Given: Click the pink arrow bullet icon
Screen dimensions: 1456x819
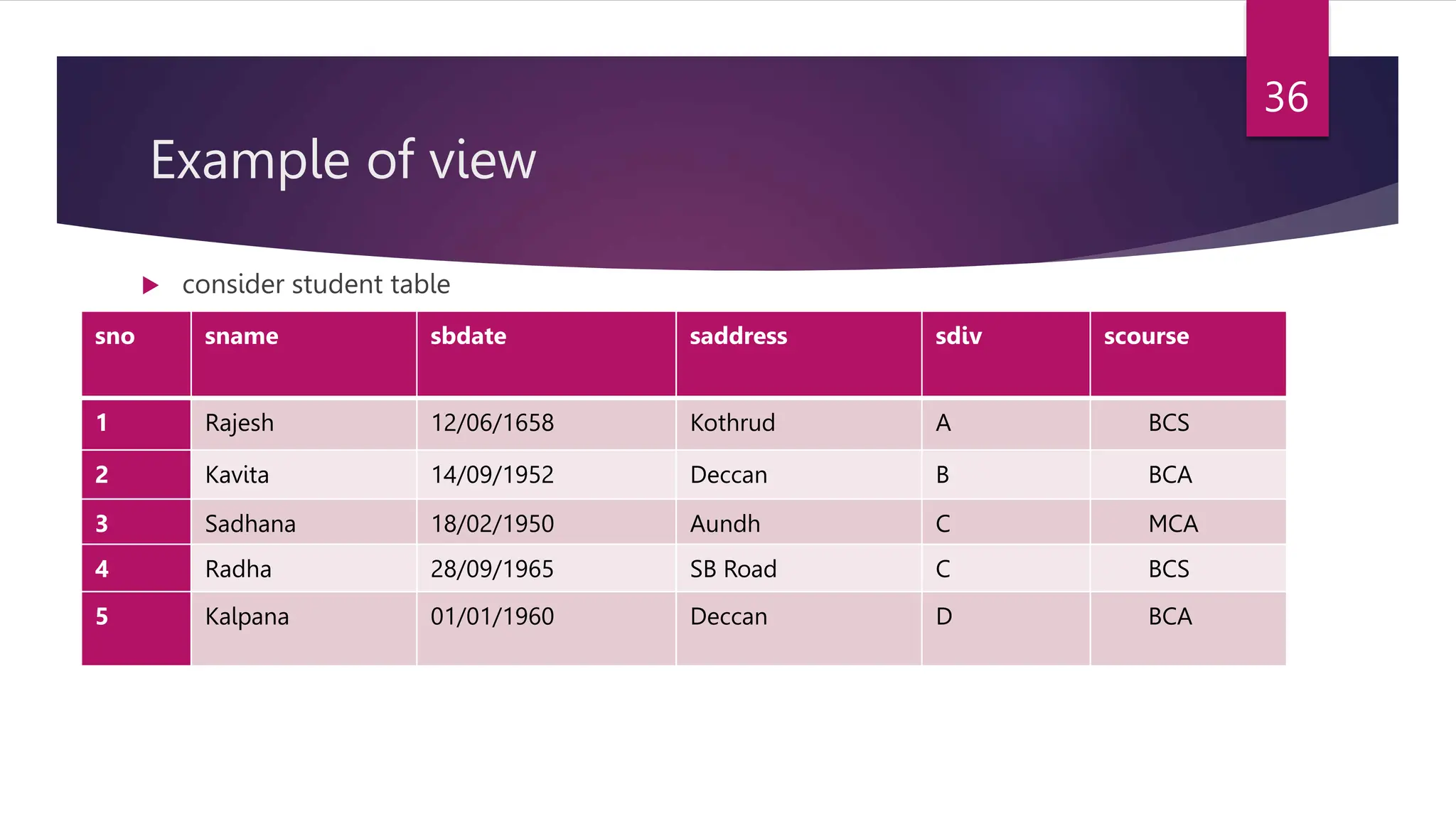Looking at the screenshot, I should 150,286.
